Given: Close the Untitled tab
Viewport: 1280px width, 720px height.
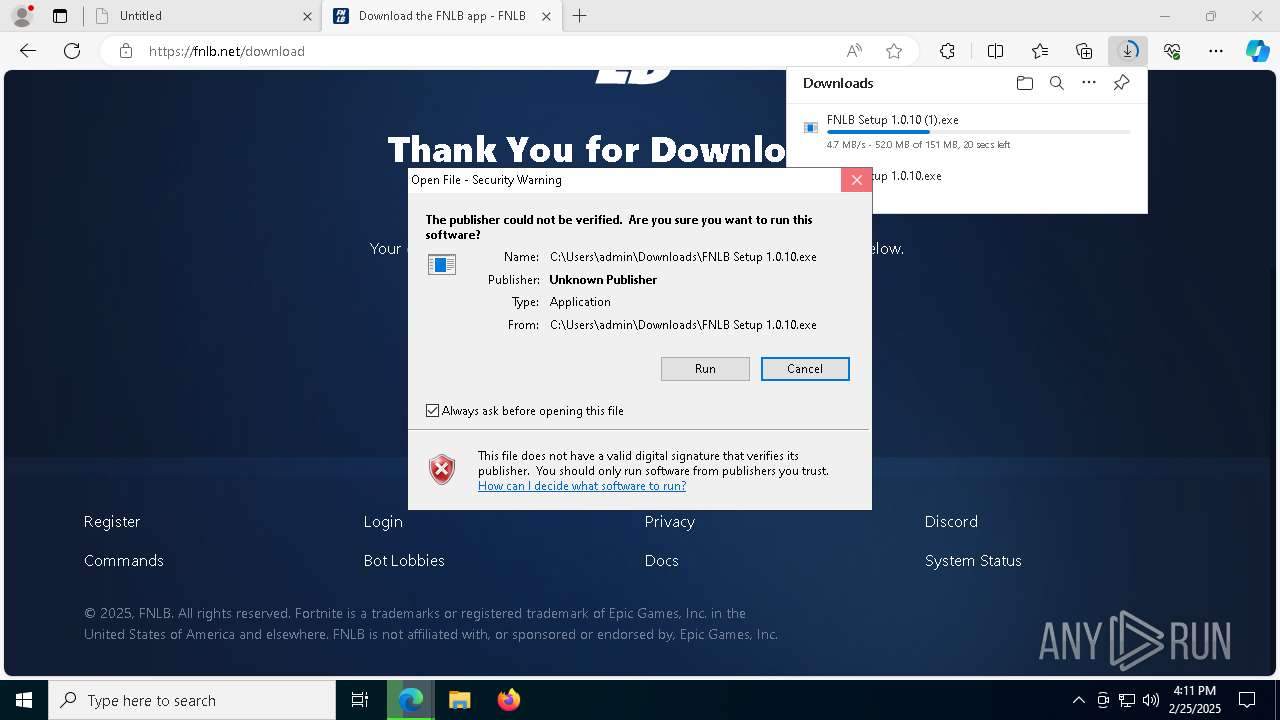Looking at the screenshot, I should click(x=307, y=16).
